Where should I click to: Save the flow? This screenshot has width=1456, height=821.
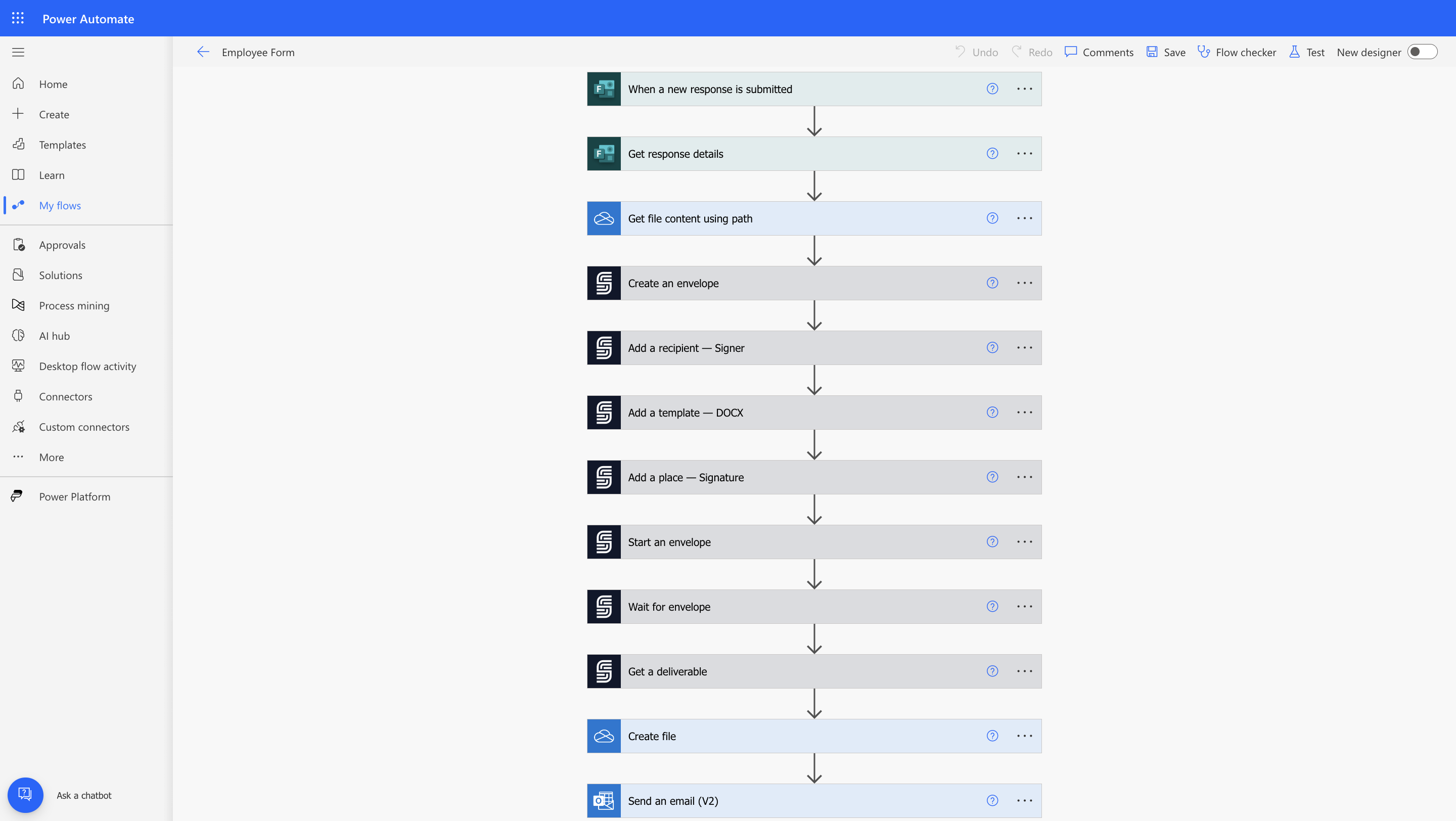click(1165, 53)
